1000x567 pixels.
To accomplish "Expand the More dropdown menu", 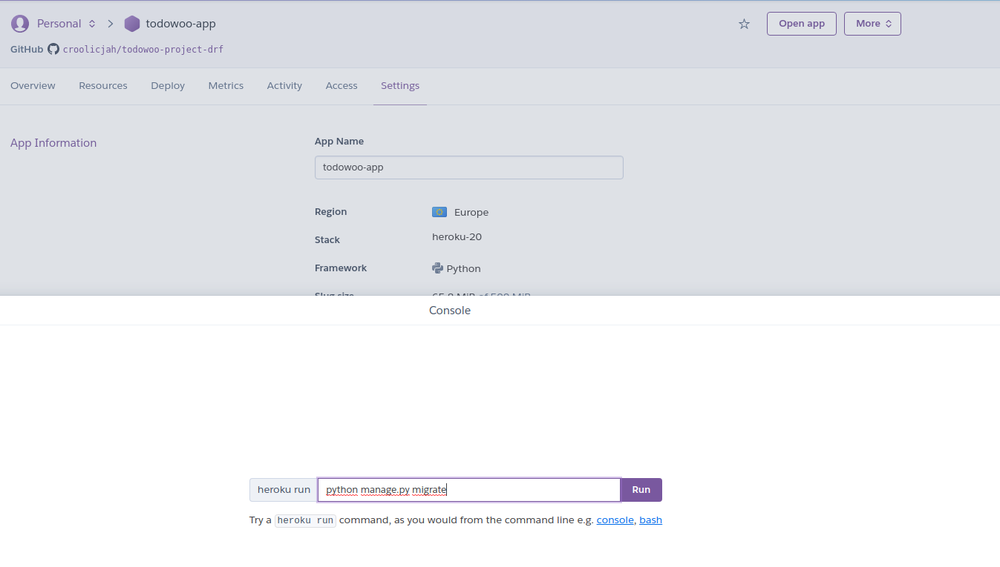I will 872,24.
